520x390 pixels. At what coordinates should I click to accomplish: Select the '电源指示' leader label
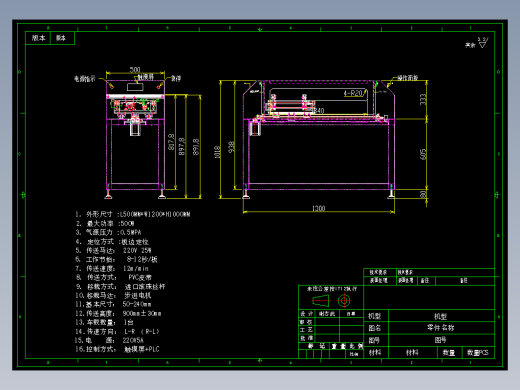[x=85, y=79]
